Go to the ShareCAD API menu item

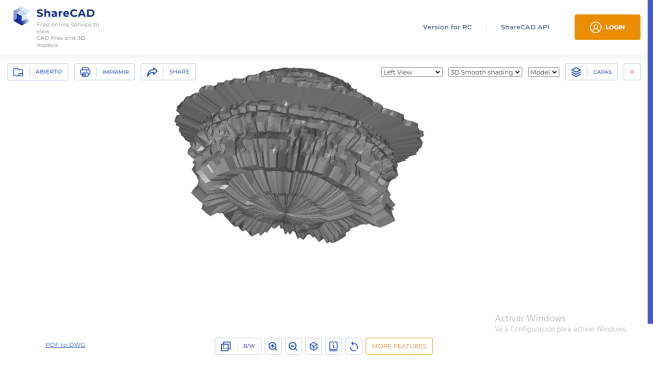[525, 27]
